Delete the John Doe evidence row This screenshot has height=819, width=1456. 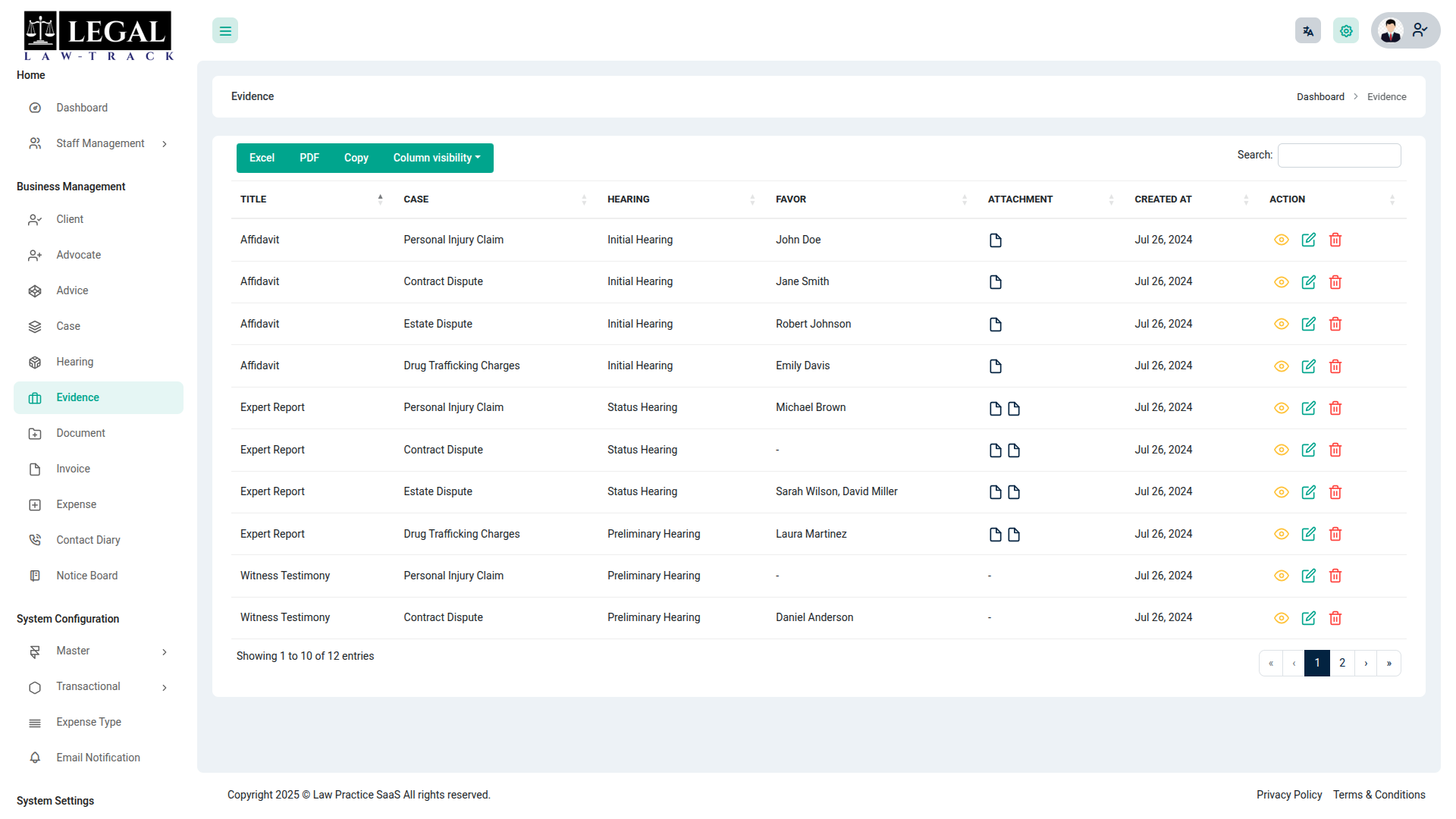coord(1335,240)
